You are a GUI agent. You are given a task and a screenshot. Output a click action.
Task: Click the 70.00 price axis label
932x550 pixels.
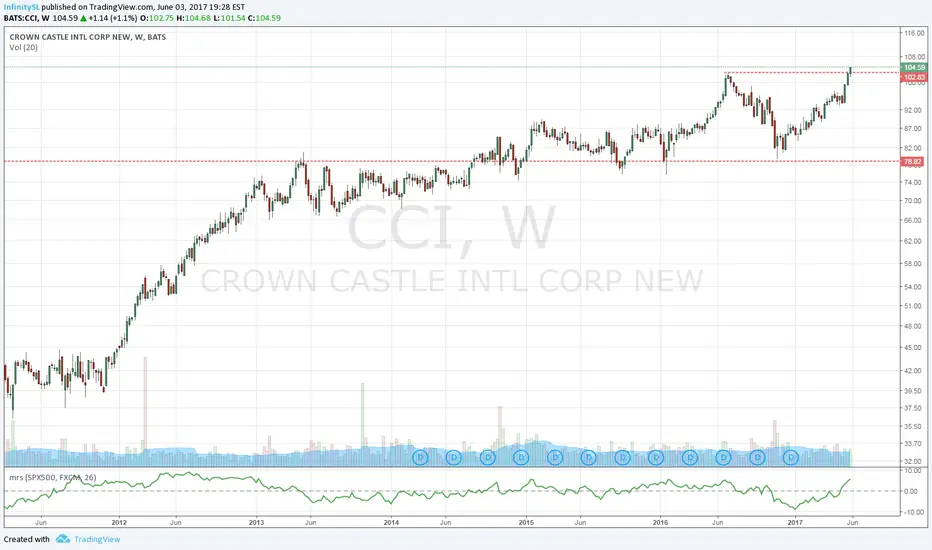[x=913, y=201]
